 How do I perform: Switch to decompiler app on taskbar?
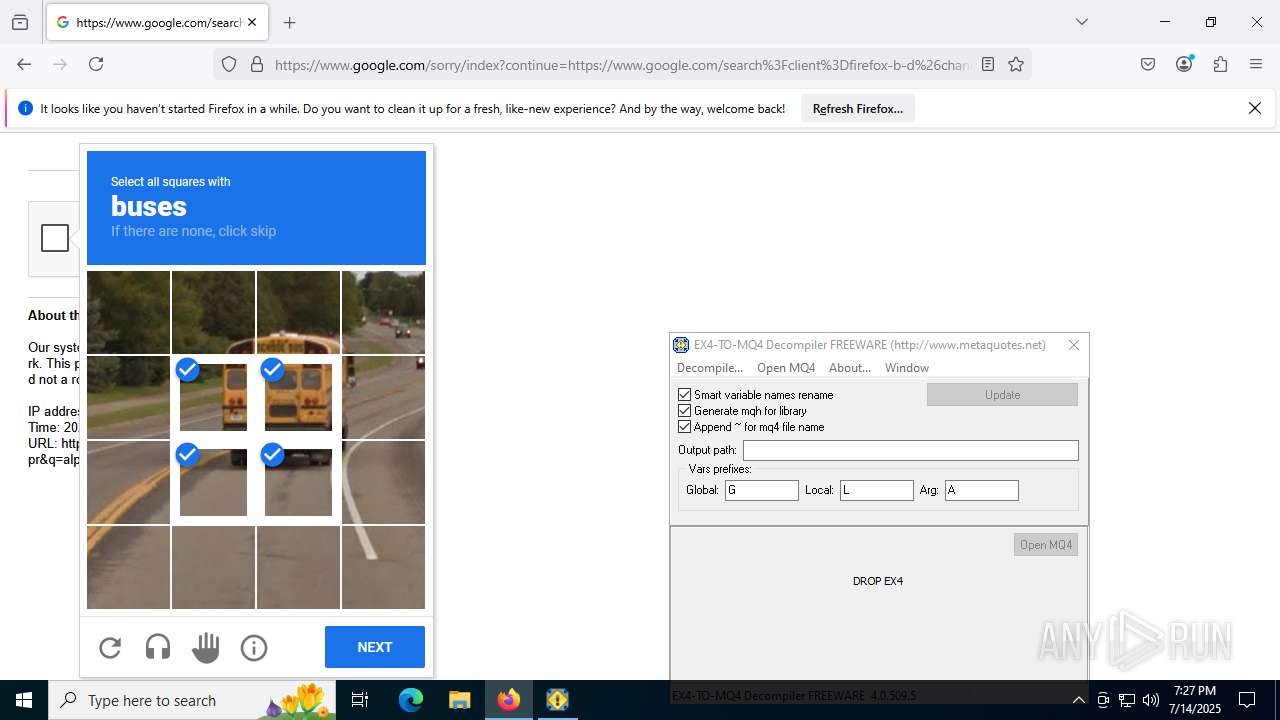tap(557, 700)
